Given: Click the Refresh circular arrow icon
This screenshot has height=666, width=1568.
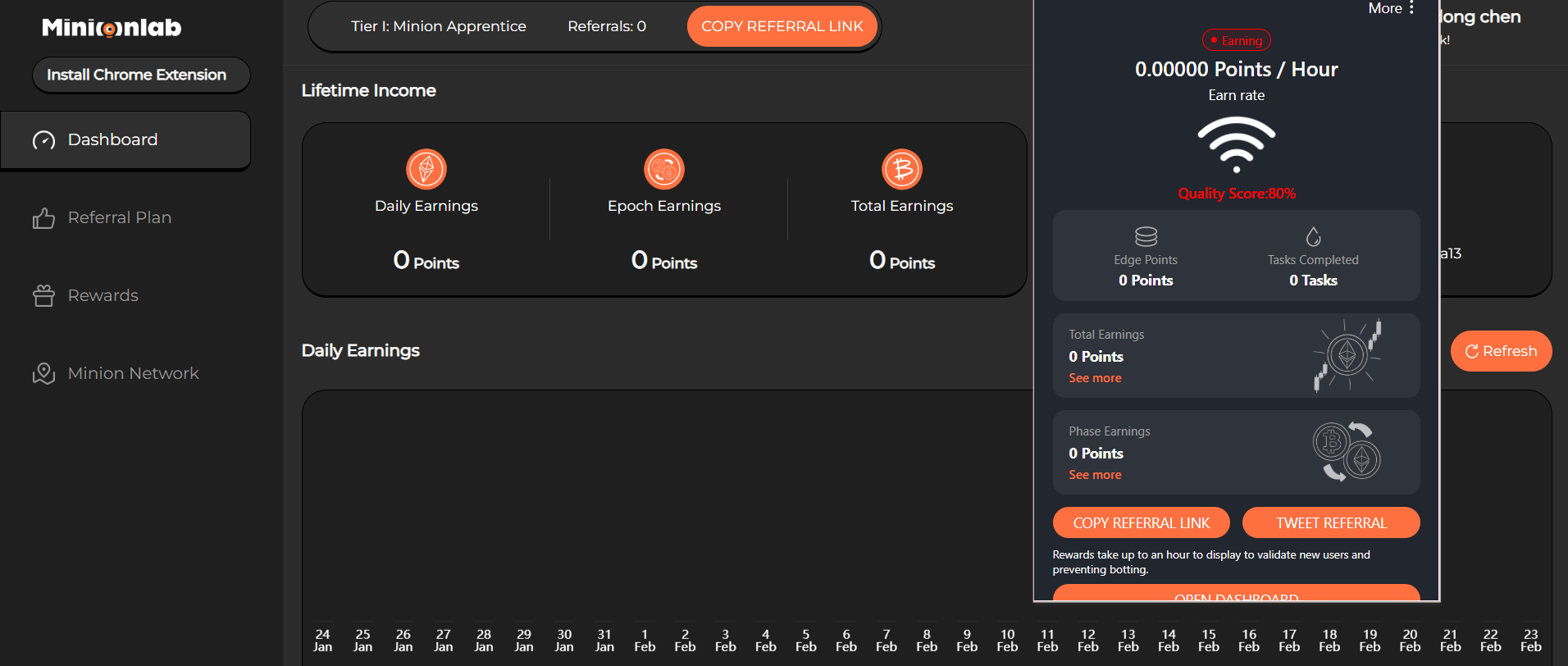Looking at the screenshot, I should pos(1471,351).
